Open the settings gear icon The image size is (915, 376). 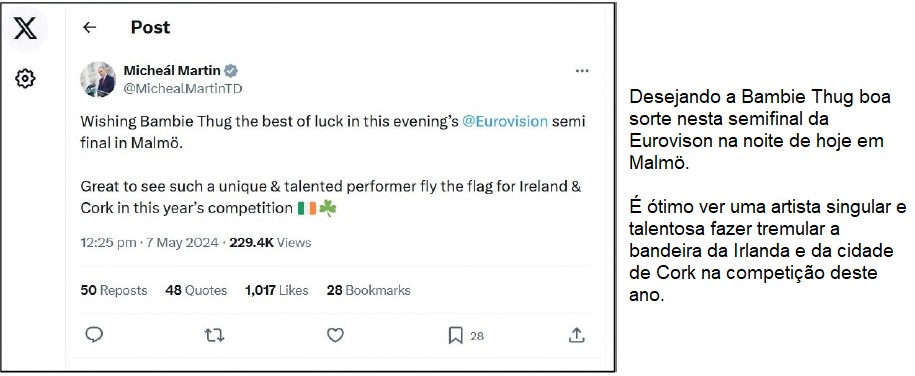(x=25, y=78)
